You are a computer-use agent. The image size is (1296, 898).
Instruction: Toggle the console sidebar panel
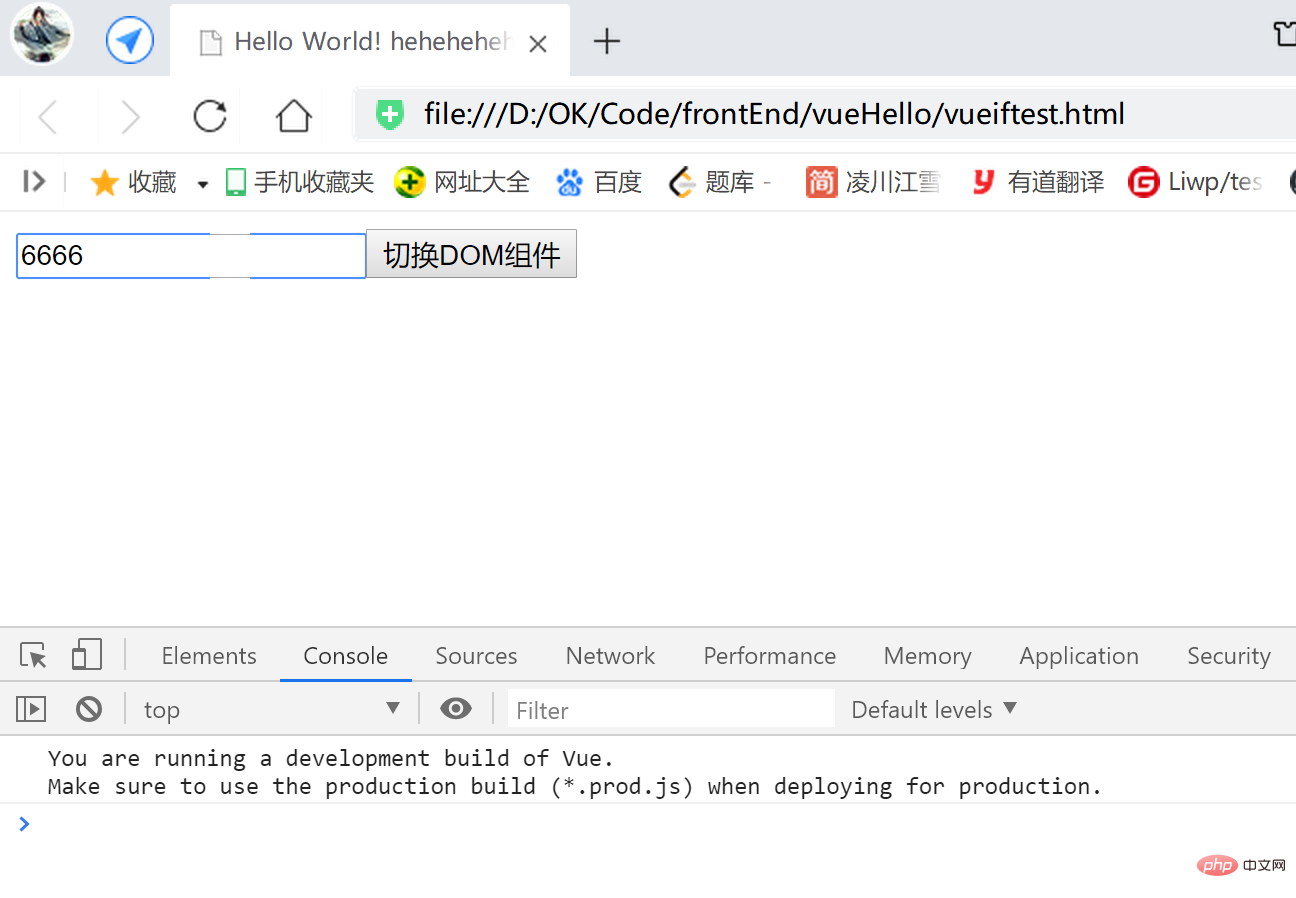point(30,708)
